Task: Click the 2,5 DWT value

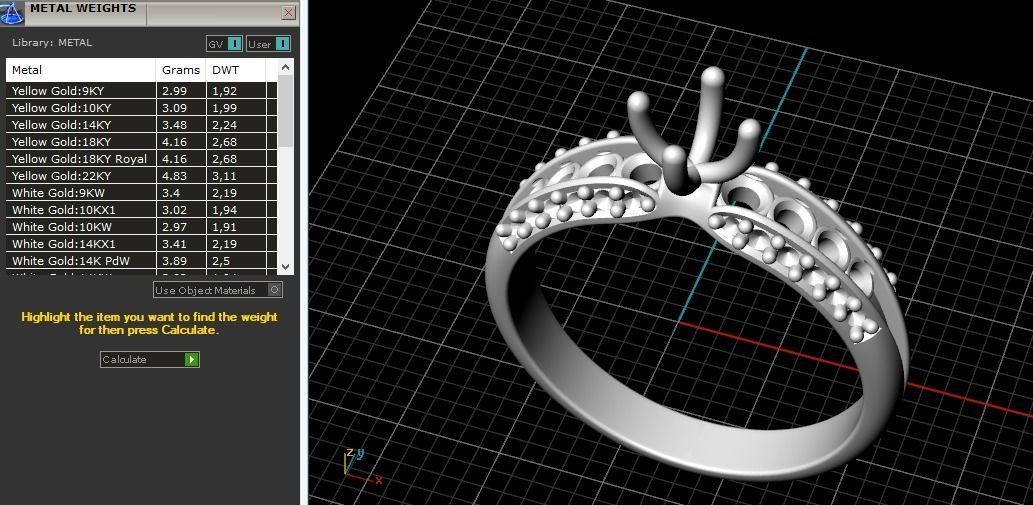Action: coord(221,261)
